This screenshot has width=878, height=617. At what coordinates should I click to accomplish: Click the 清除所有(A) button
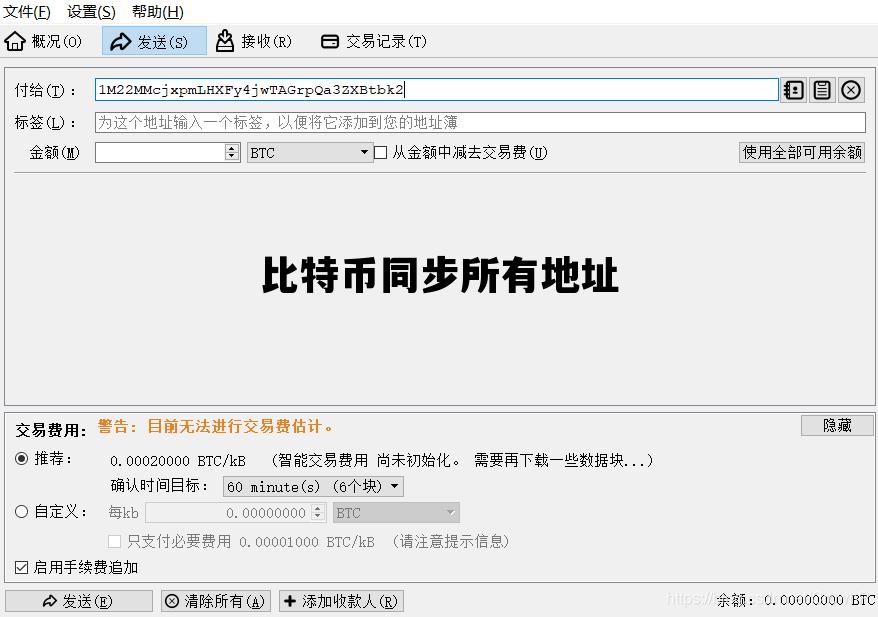click(216, 601)
